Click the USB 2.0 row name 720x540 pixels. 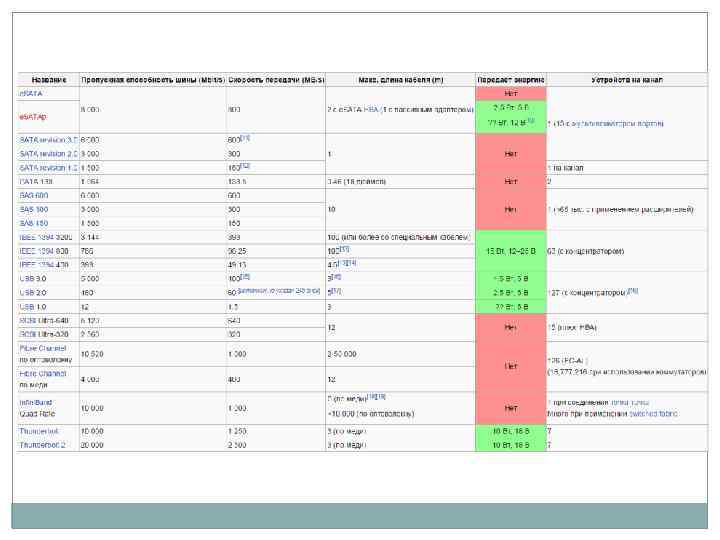point(33,292)
